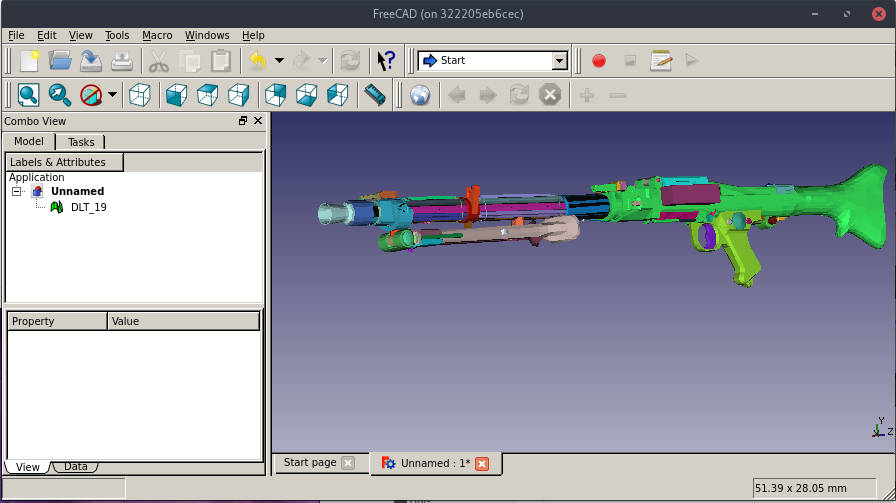Click the Fit all zoom icon
896x503 pixels.
coord(28,95)
